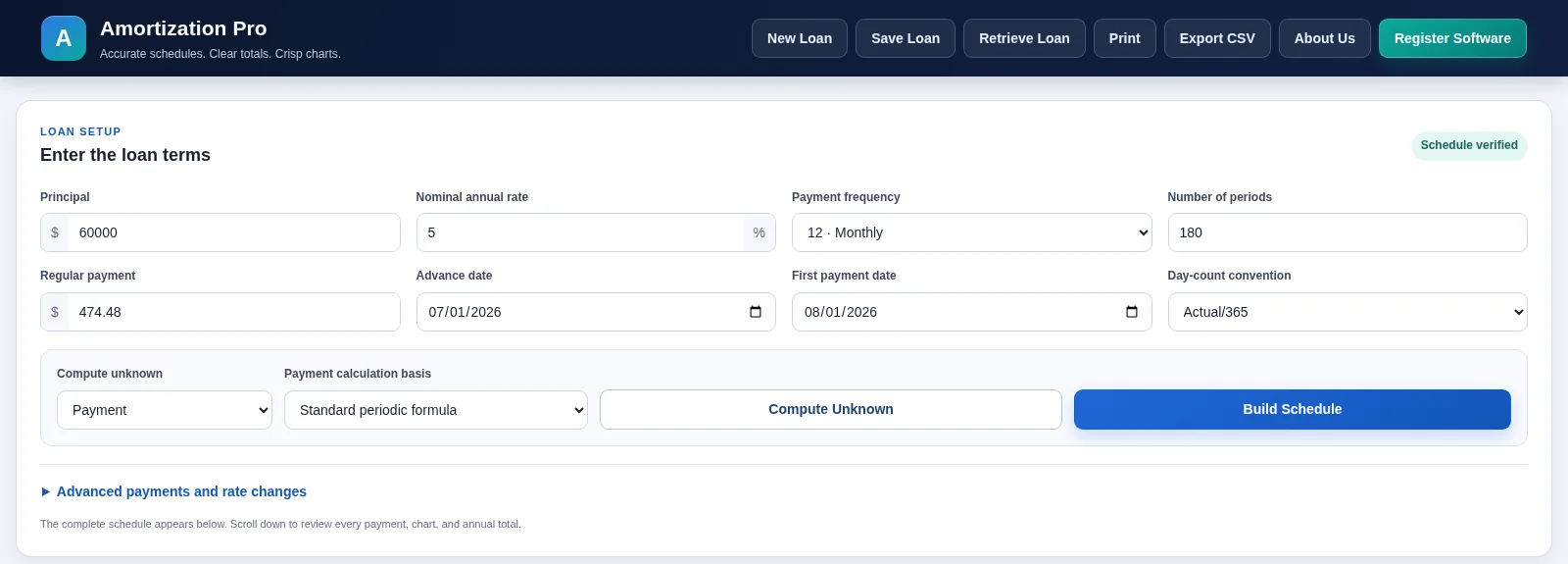This screenshot has width=1568, height=564.
Task: Click the 'Nominal annual rate' label
Action: pos(472,197)
